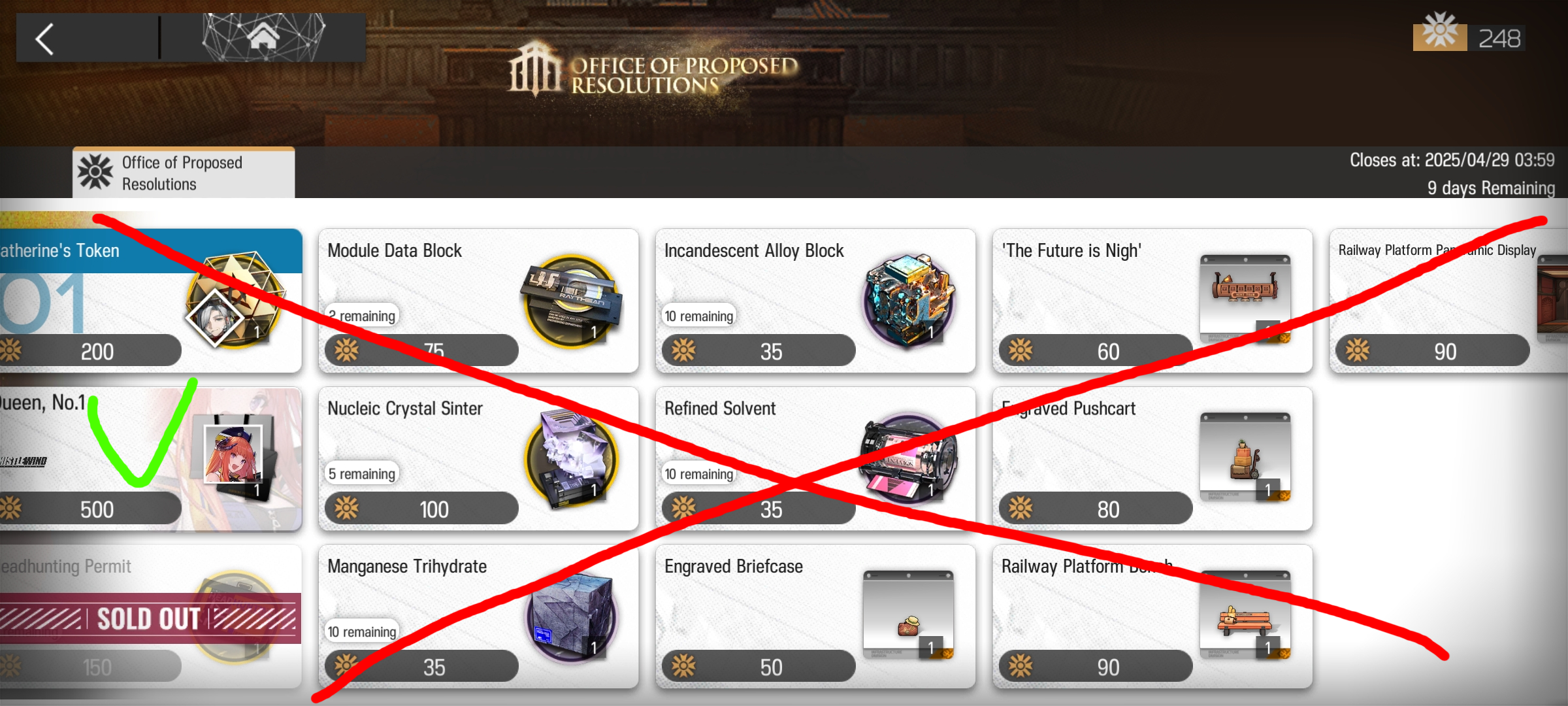Select the Railway Platform Panoramic Display card
The height and width of the screenshot is (706, 1568).
click(1448, 301)
